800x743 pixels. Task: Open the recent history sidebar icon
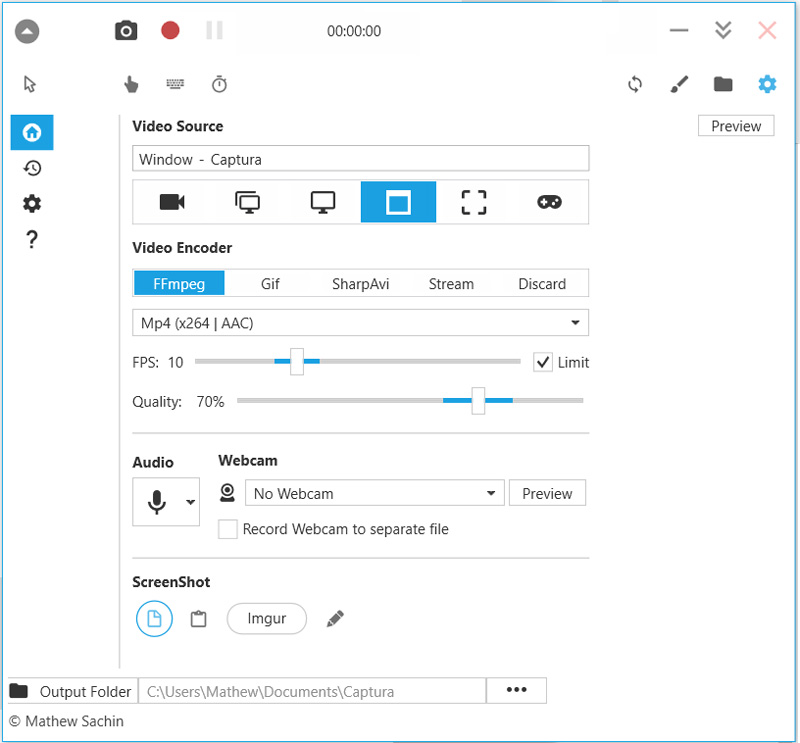tap(32, 168)
